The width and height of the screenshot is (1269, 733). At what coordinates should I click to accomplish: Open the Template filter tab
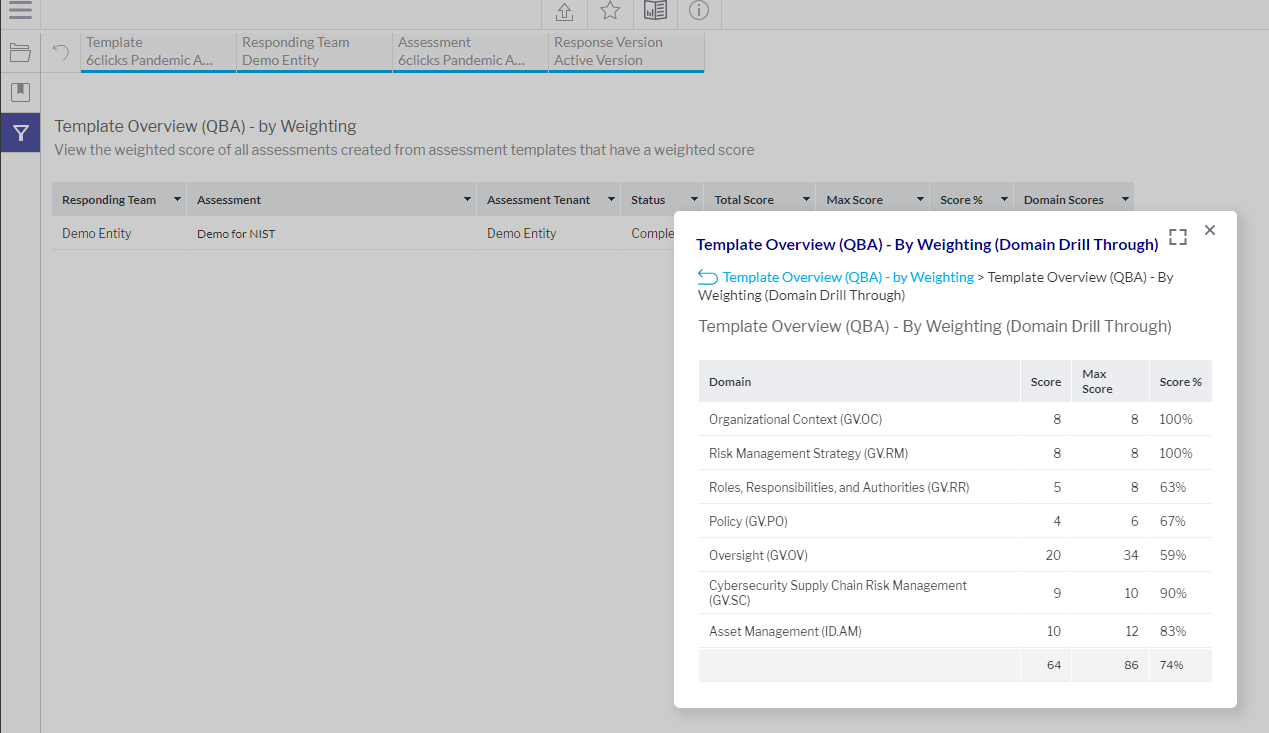pyautogui.click(x=158, y=52)
